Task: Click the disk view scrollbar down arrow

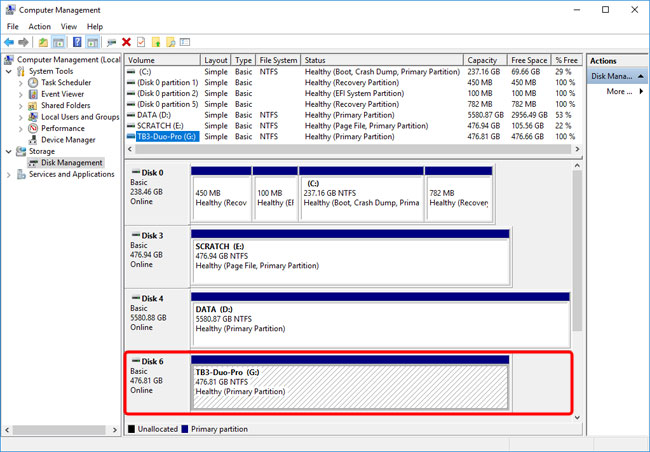Action: tap(577, 418)
